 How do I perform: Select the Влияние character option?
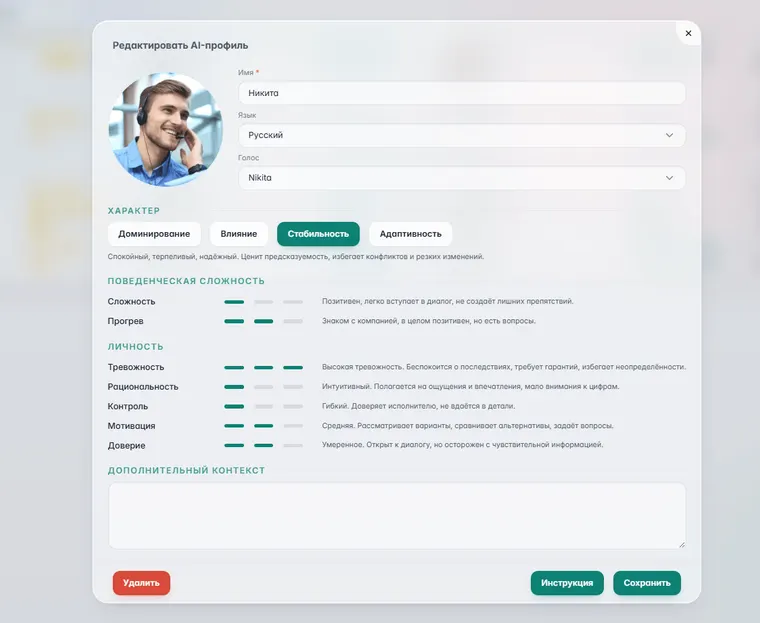(238, 234)
